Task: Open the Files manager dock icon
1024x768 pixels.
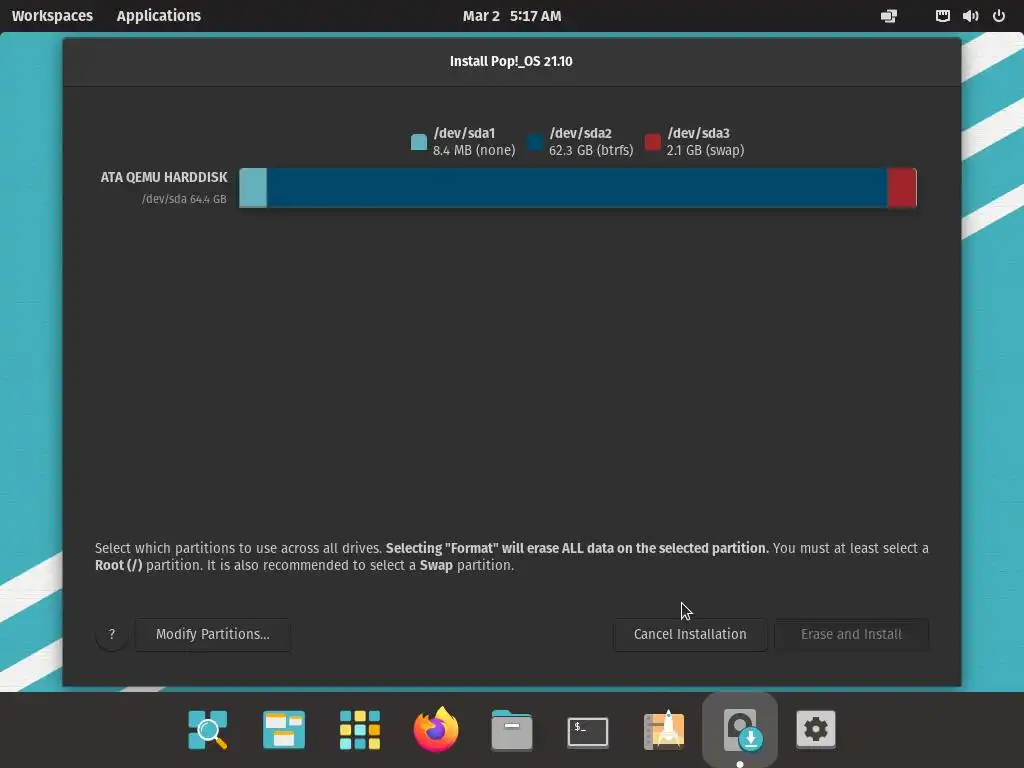Action: pyautogui.click(x=512, y=729)
